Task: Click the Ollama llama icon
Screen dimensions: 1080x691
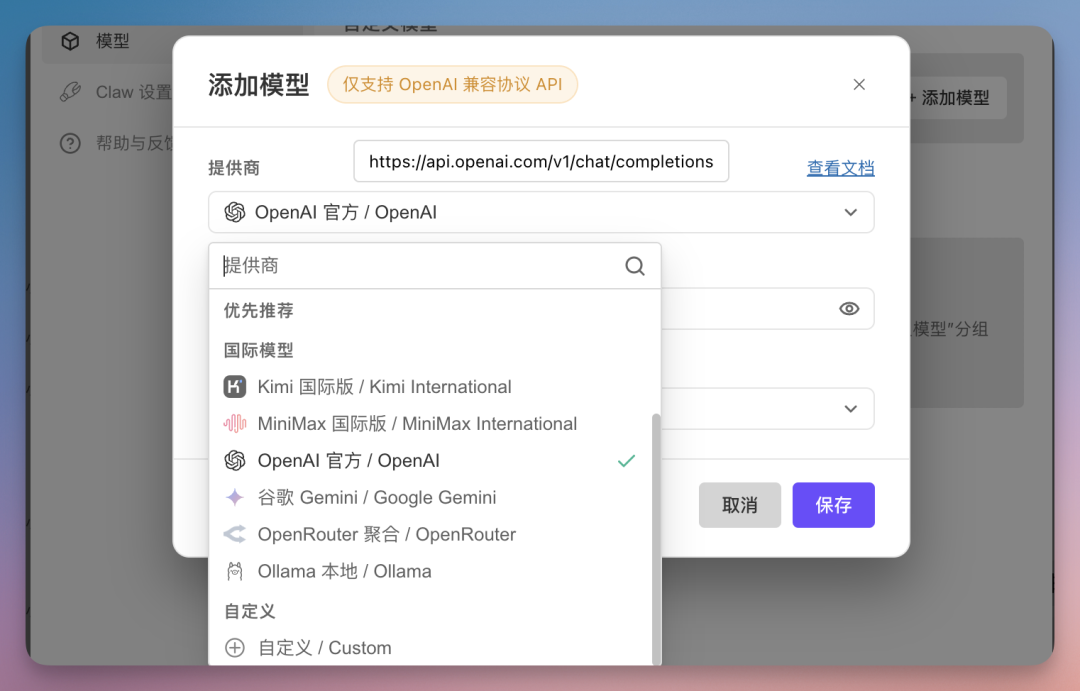Action: click(235, 571)
